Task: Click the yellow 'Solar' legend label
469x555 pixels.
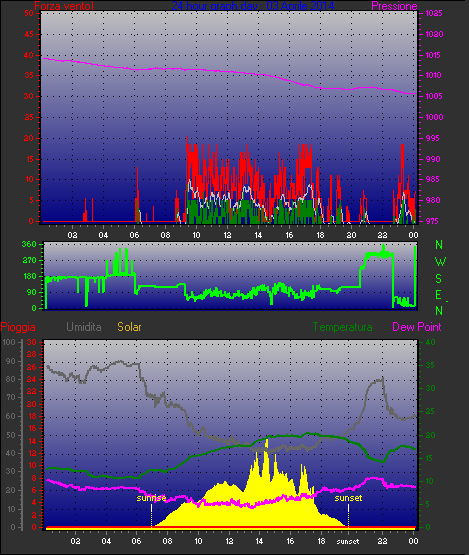Action: (129, 327)
